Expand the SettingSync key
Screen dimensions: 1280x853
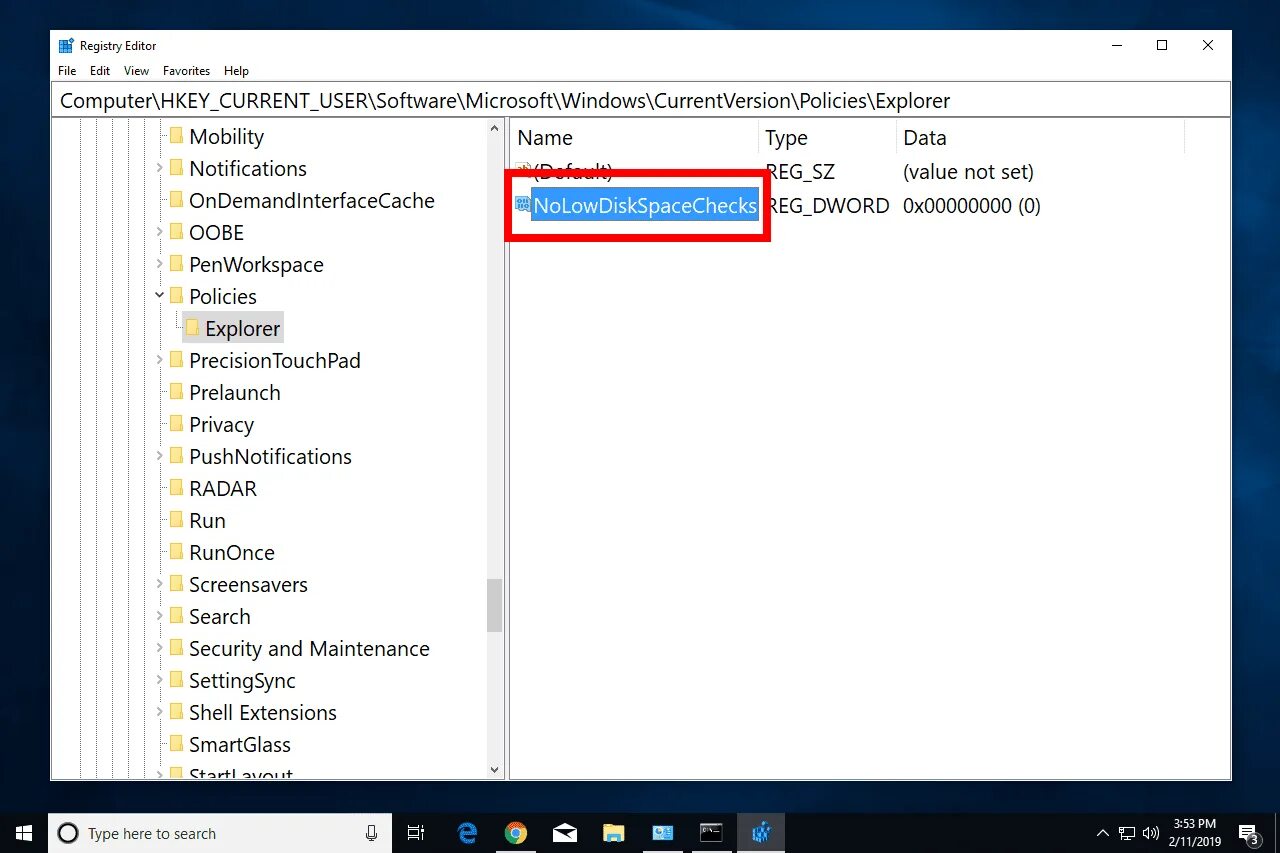159,680
